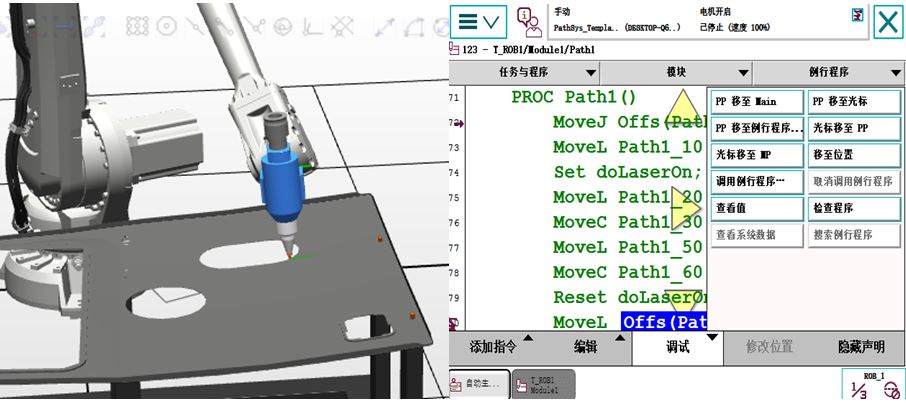This screenshot has height=403, width=906.
Task: Expand the 编辑 menu
Action: (586, 347)
